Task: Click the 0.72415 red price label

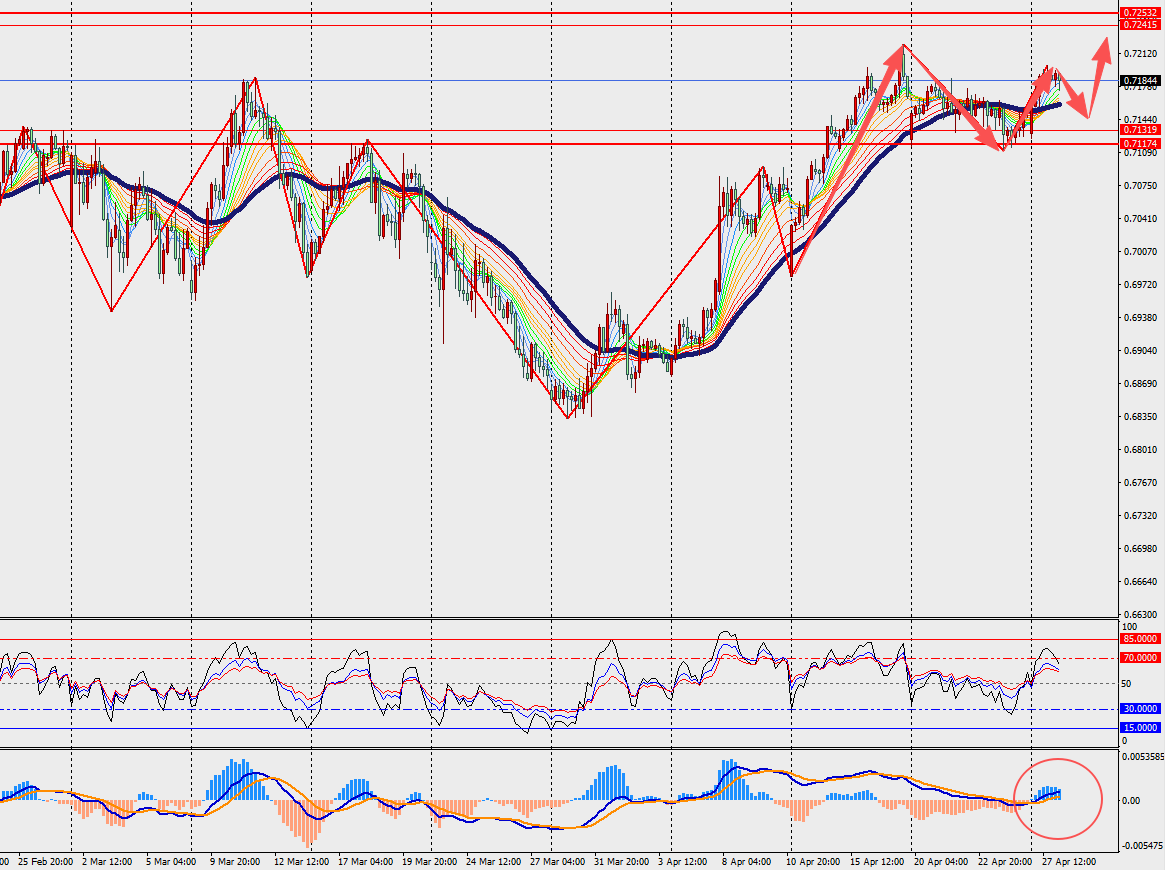Action: click(x=1140, y=25)
